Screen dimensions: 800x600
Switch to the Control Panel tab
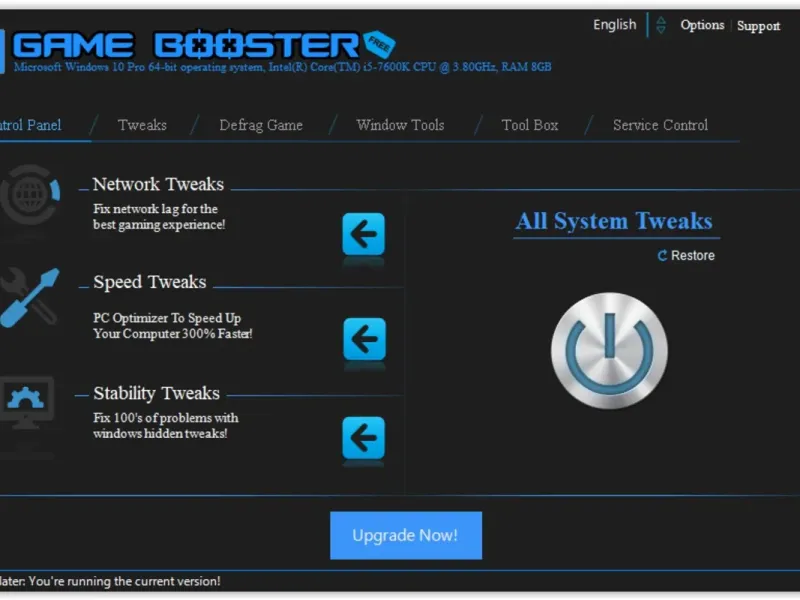31,125
